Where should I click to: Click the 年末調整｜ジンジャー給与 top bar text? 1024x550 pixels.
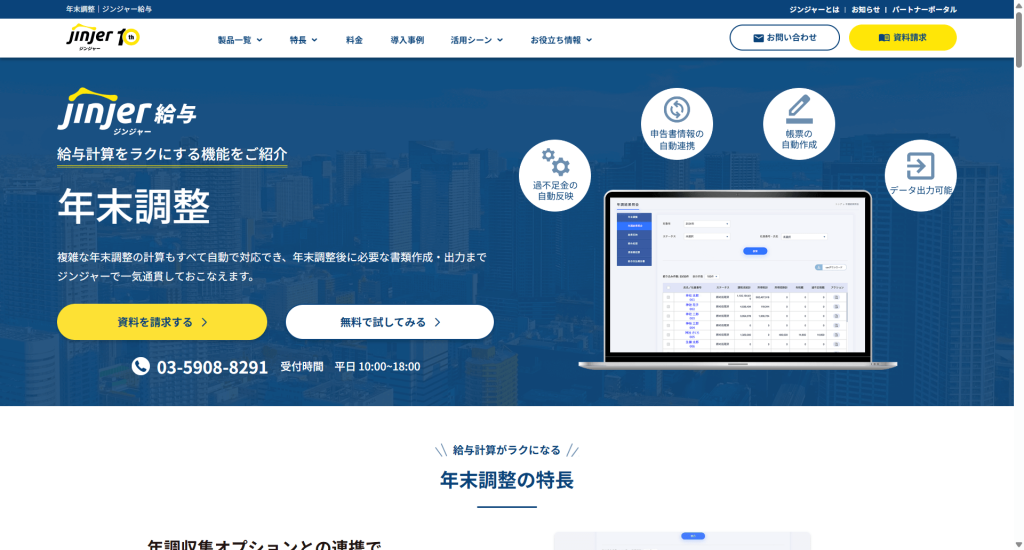pos(109,9)
